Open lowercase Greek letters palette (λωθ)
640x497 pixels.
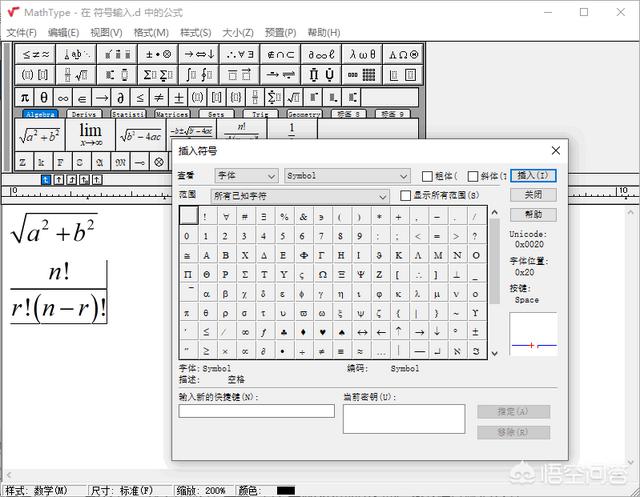pos(362,54)
